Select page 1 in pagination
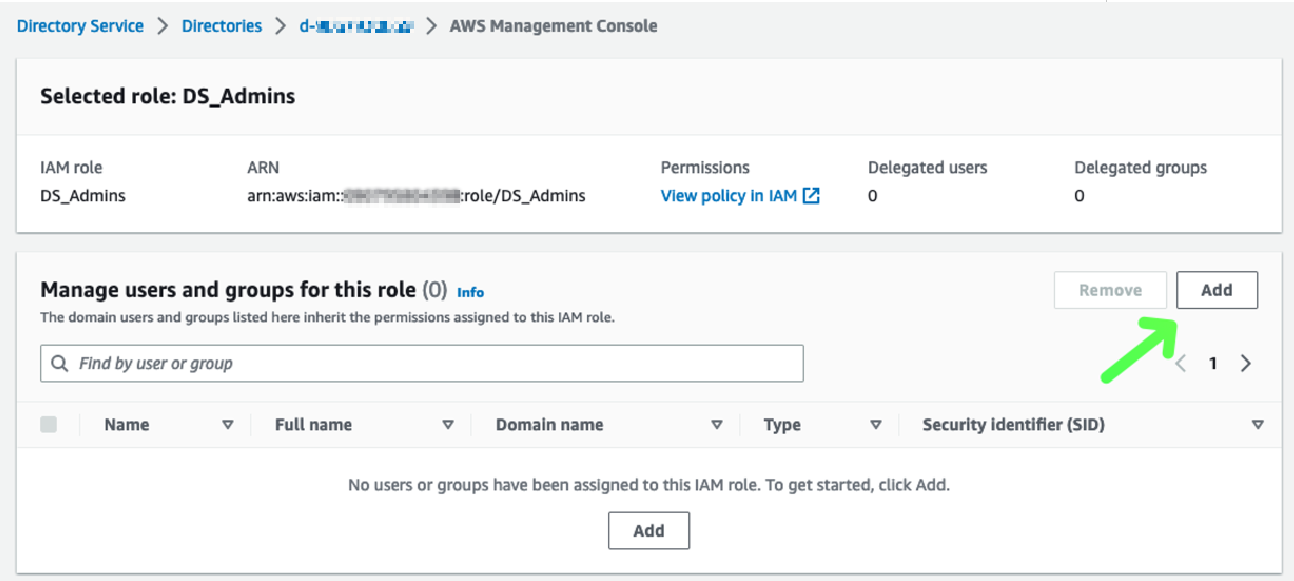The width and height of the screenshot is (1294, 581). 1213,364
